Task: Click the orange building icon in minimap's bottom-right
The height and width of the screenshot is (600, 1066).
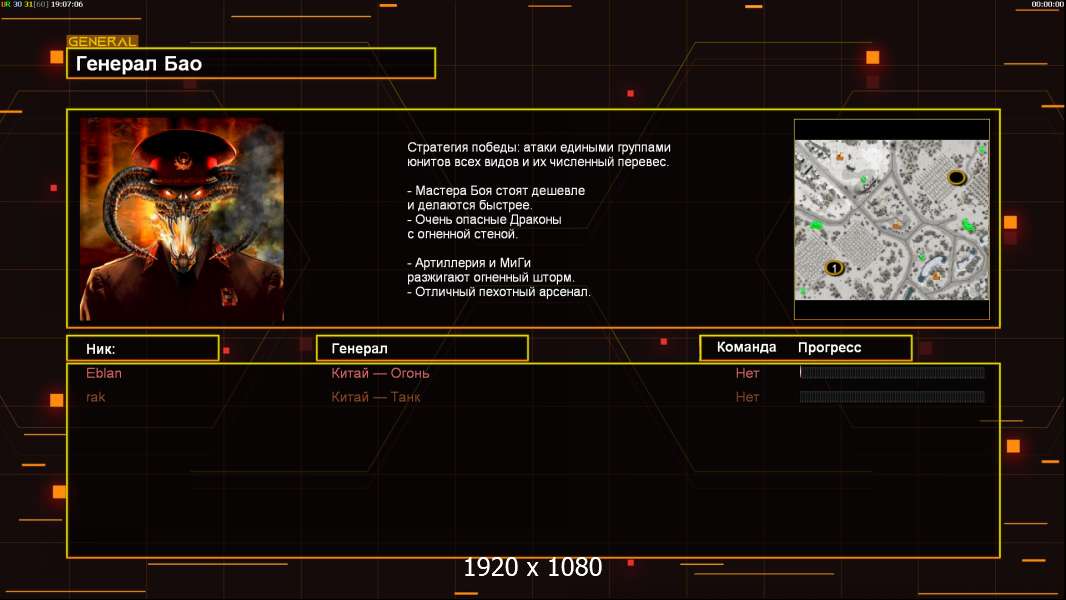Action: [x=937, y=275]
